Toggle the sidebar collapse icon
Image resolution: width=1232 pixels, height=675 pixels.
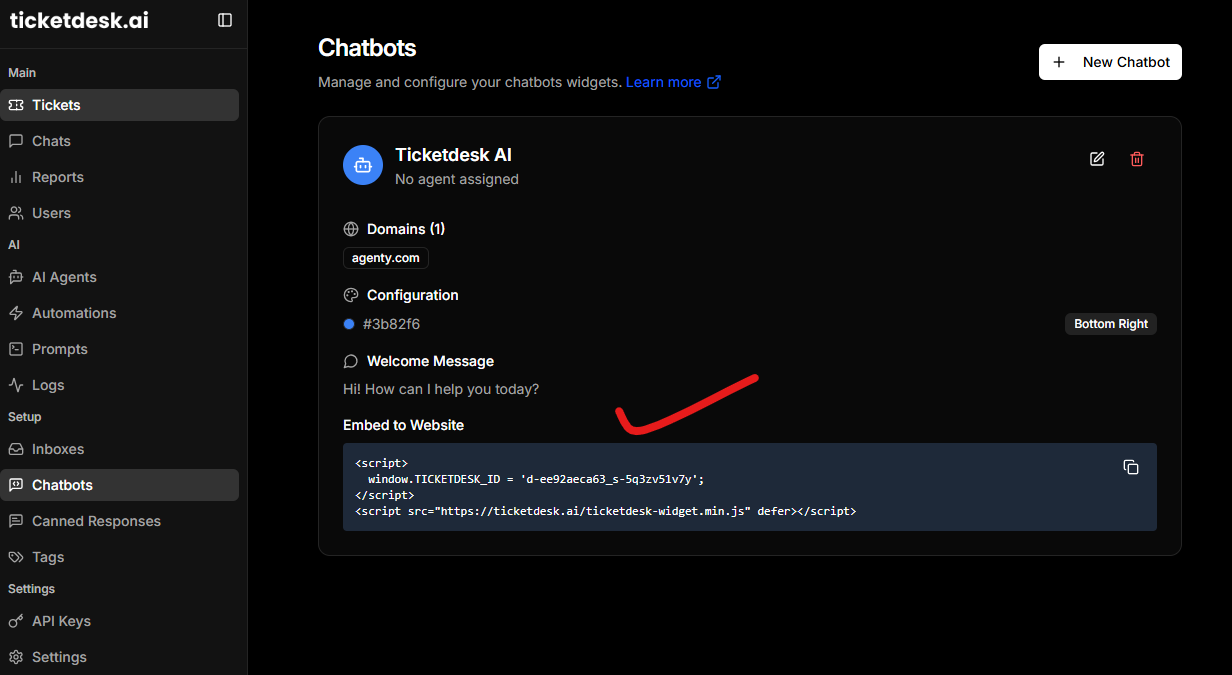click(x=225, y=20)
